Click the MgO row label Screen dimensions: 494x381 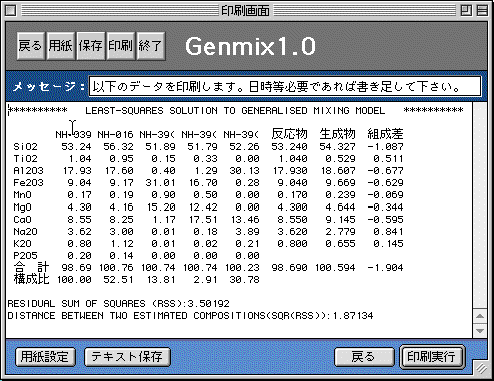click(22, 207)
